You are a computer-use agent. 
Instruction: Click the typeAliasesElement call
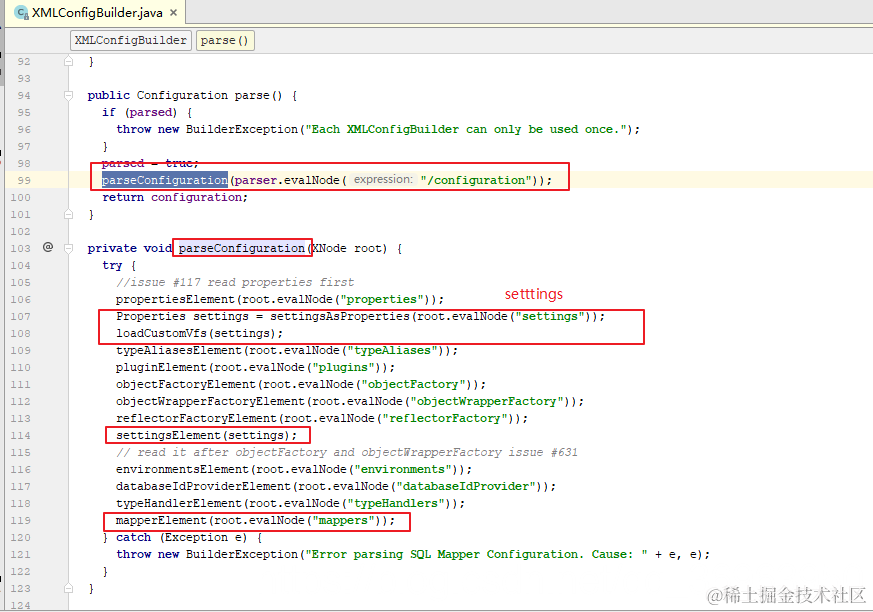(179, 350)
